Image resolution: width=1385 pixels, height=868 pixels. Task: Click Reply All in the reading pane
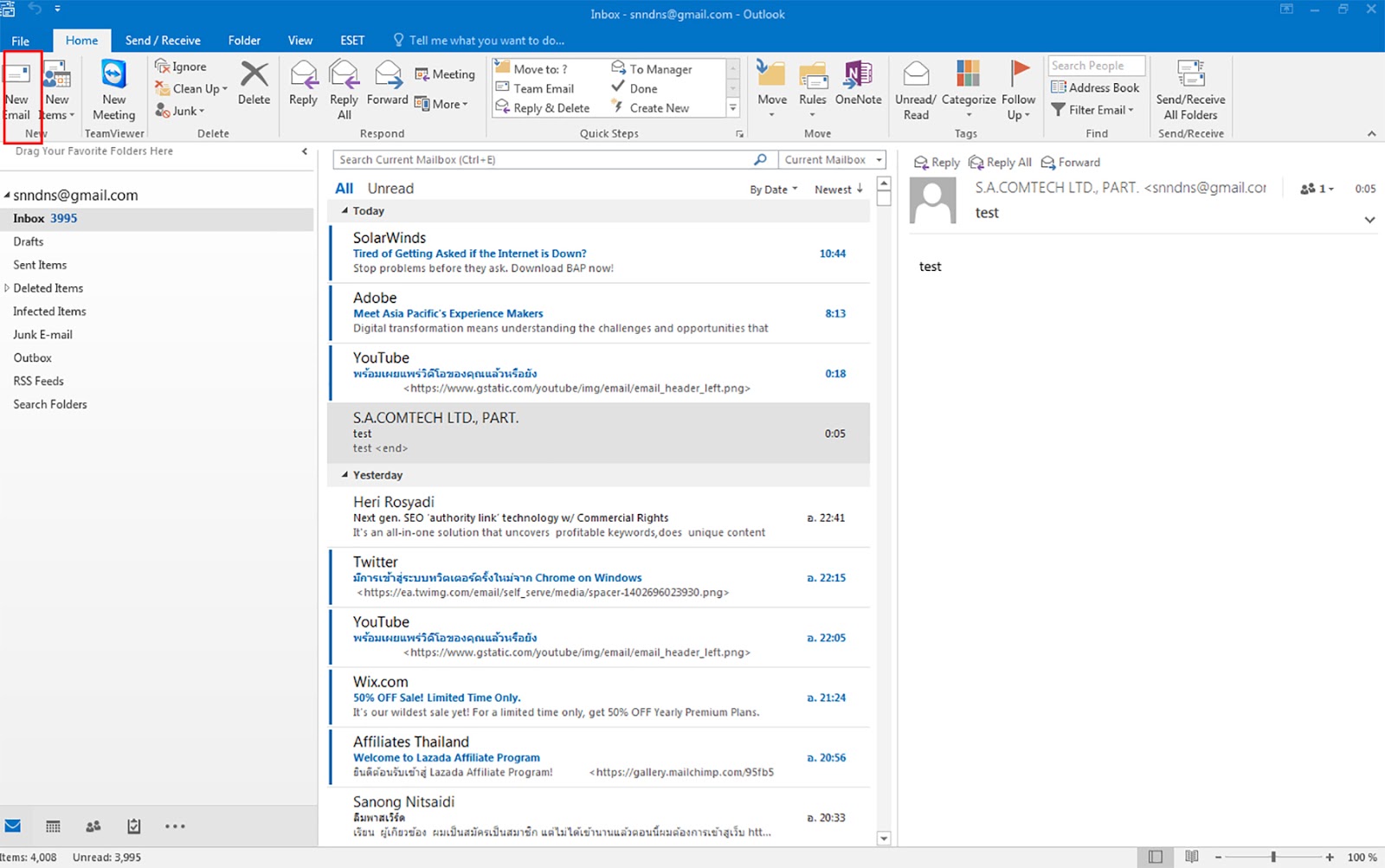(1000, 162)
